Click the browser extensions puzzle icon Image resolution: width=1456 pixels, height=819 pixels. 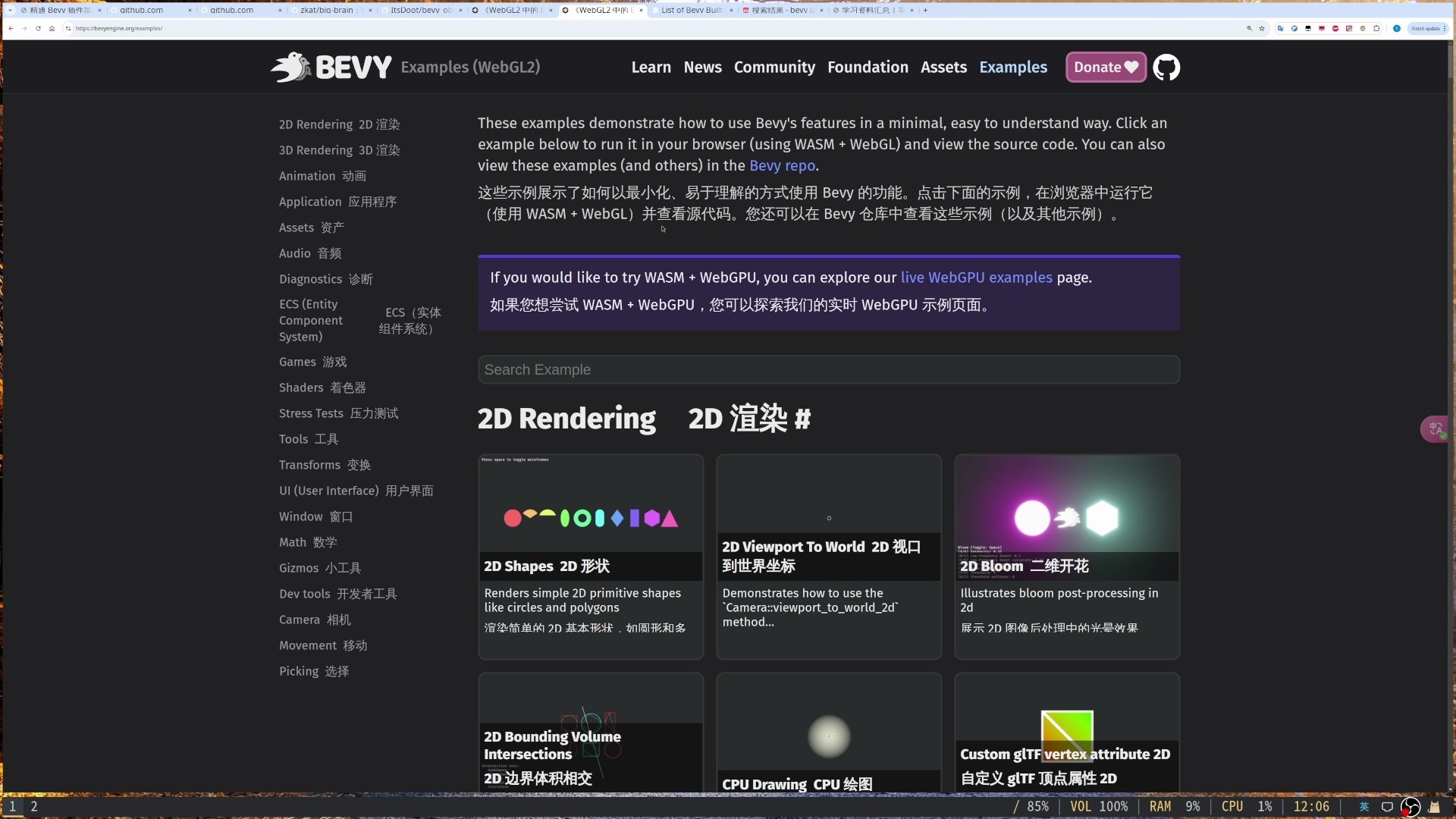coord(1376,28)
